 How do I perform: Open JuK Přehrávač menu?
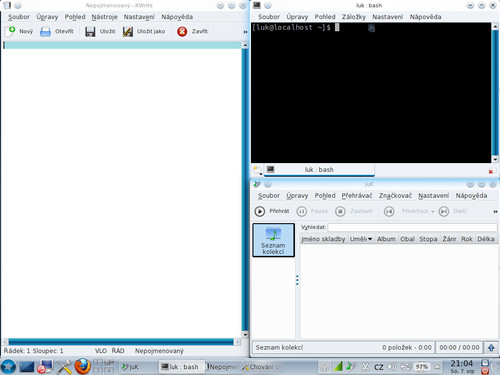tap(357, 196)
